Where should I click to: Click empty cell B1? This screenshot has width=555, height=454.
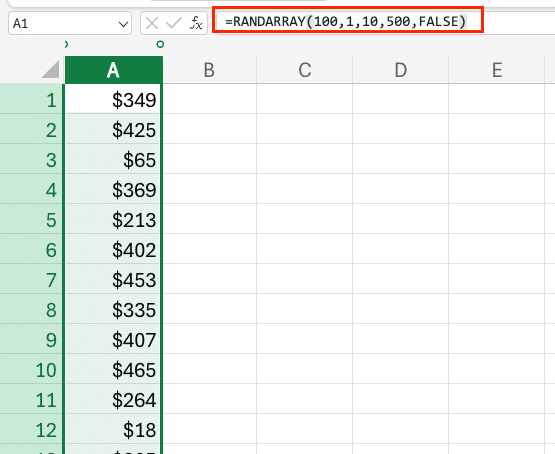pos(210,99)
